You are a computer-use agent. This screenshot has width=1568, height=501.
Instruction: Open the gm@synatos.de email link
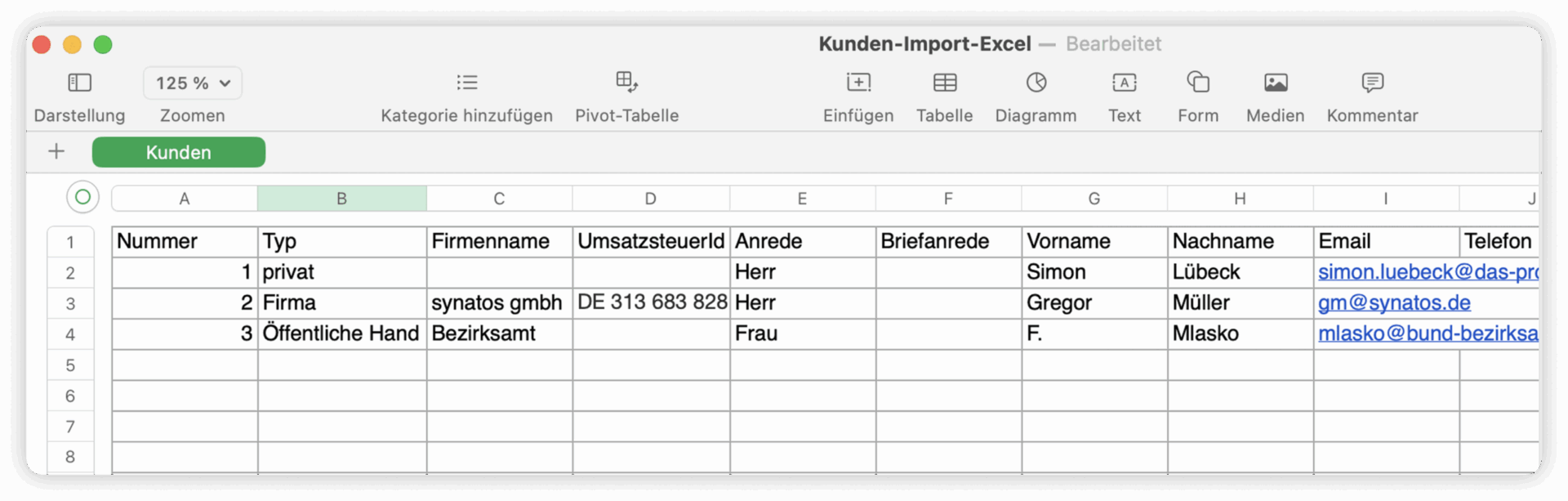coord(1394,302)
